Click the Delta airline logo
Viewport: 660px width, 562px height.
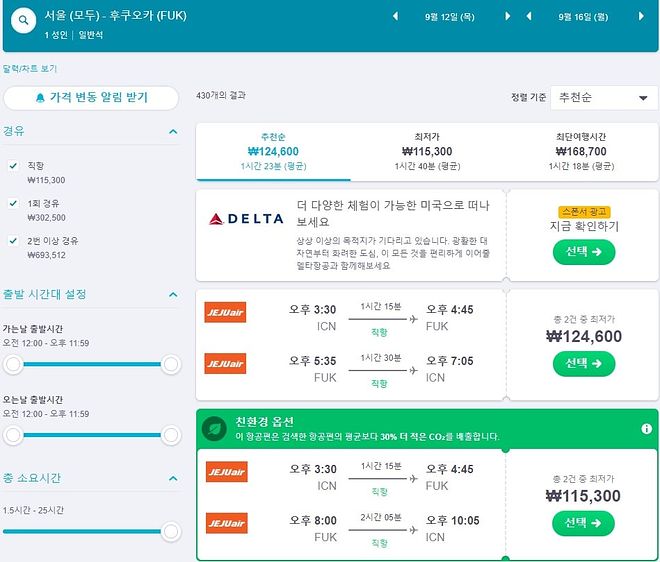coord(246,219)
